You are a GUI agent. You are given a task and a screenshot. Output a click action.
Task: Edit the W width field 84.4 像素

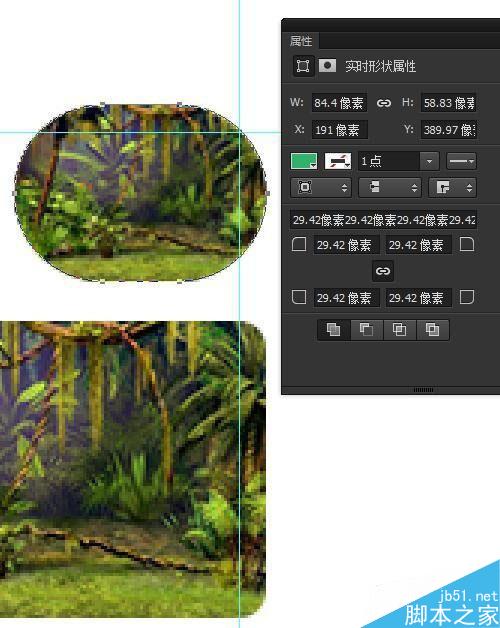click(x=339, y=103)
